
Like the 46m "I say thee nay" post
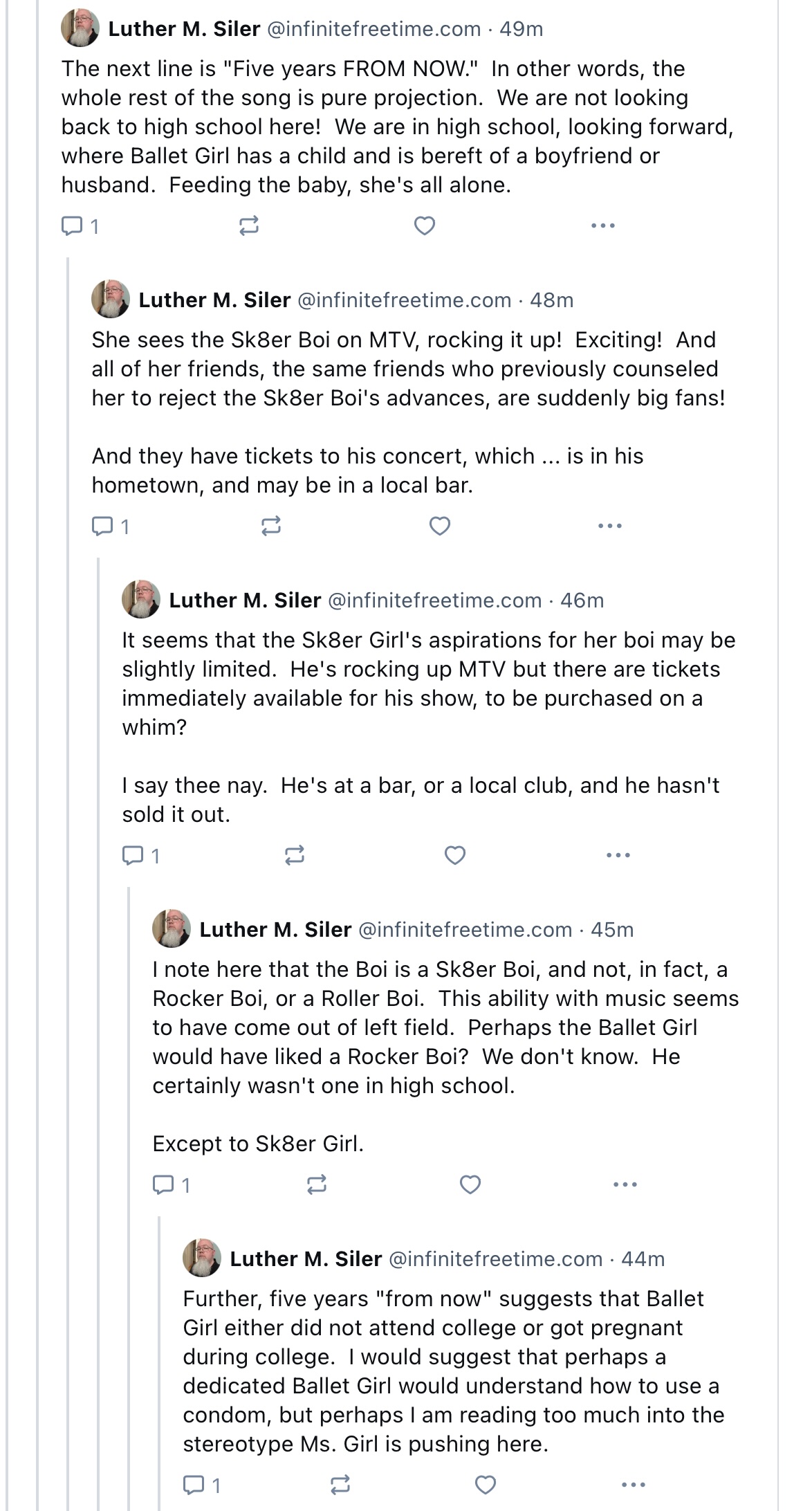(454, 856)
